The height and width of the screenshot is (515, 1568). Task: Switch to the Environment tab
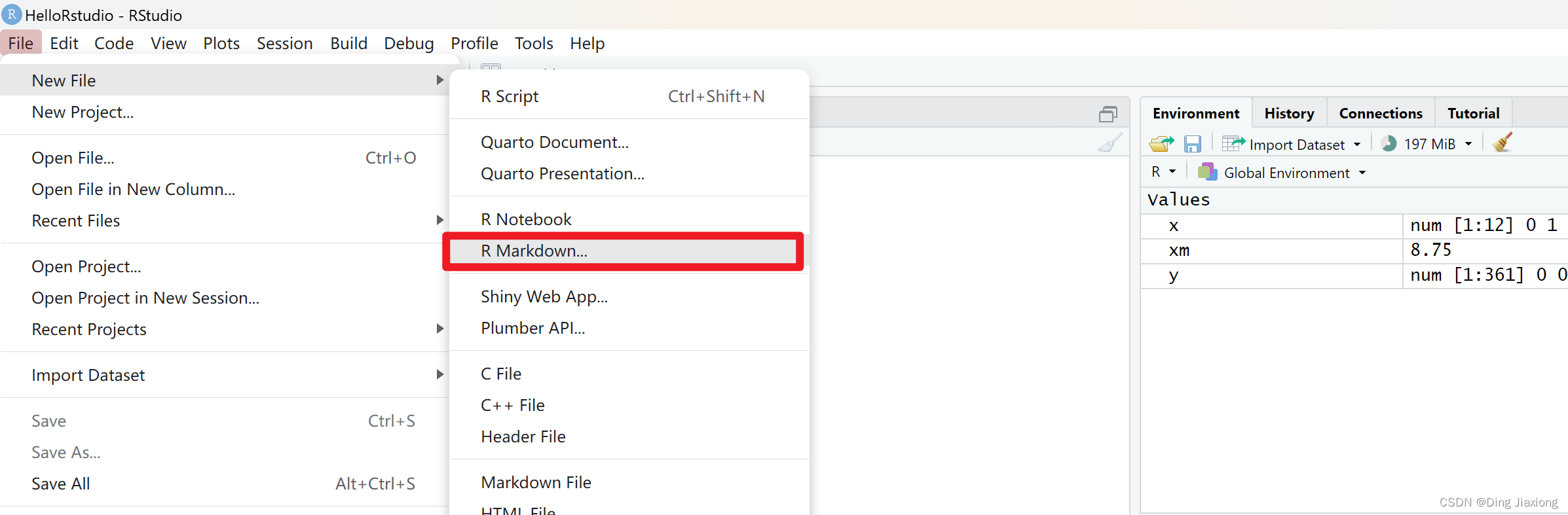tap(1196, 113)
